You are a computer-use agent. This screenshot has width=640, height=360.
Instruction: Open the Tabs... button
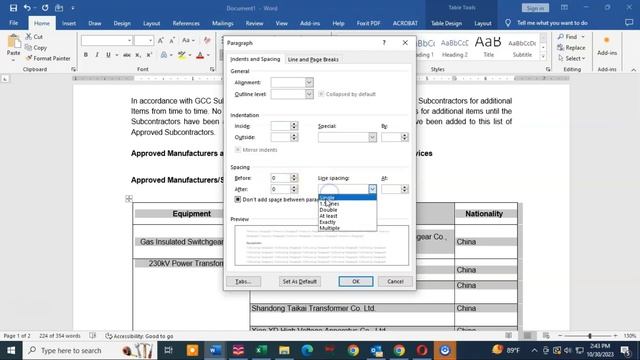tap(243, 281)
